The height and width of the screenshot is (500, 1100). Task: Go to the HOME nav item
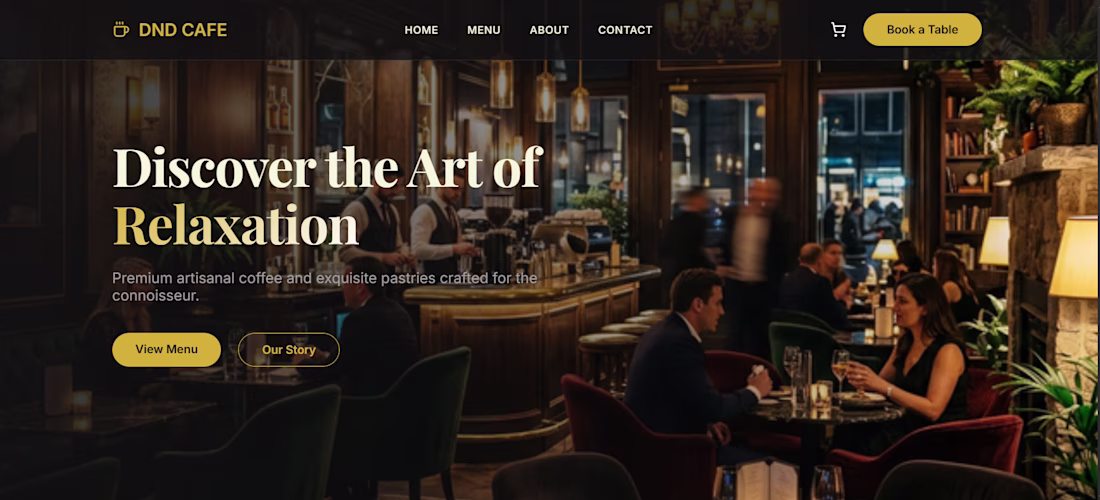tap(421, 30)
